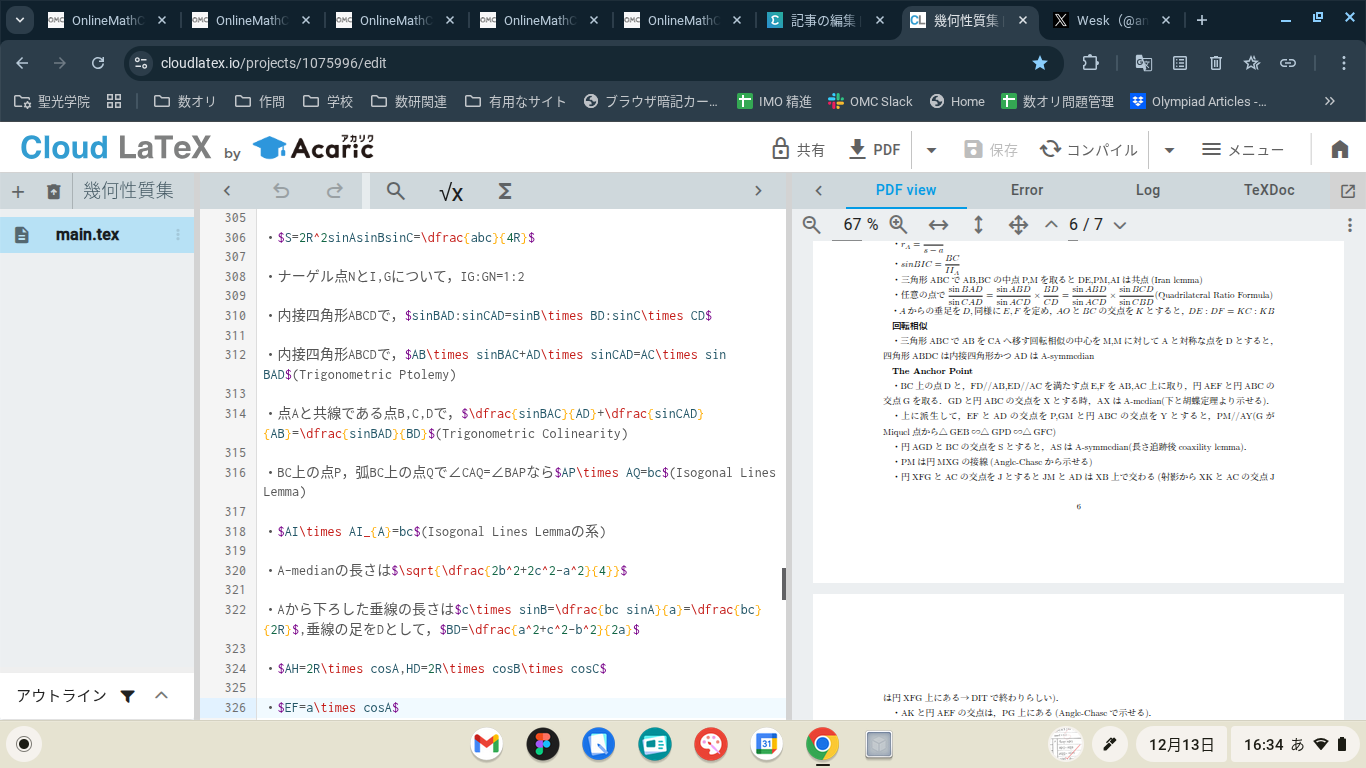Screen dimensions: 1366x768
Task: Create a new file in the project sidebar
Action: [18, 190]
